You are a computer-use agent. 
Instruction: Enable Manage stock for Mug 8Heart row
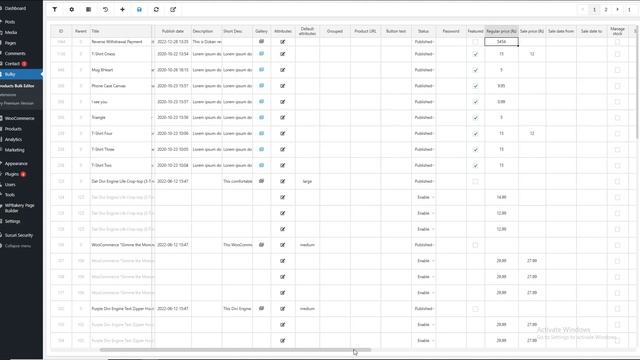617,70
